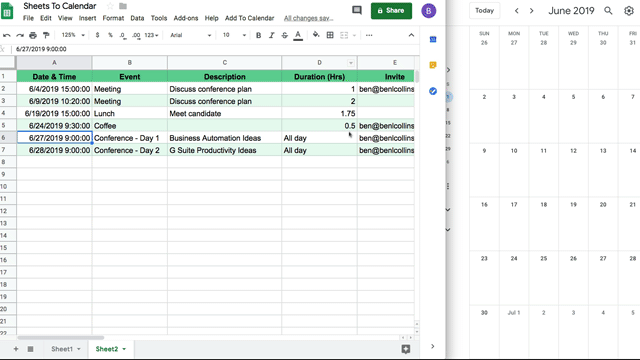The height and width of the screenshot is (360, 640).
Task: Open the Edit menu
Action: coord(46,18)
